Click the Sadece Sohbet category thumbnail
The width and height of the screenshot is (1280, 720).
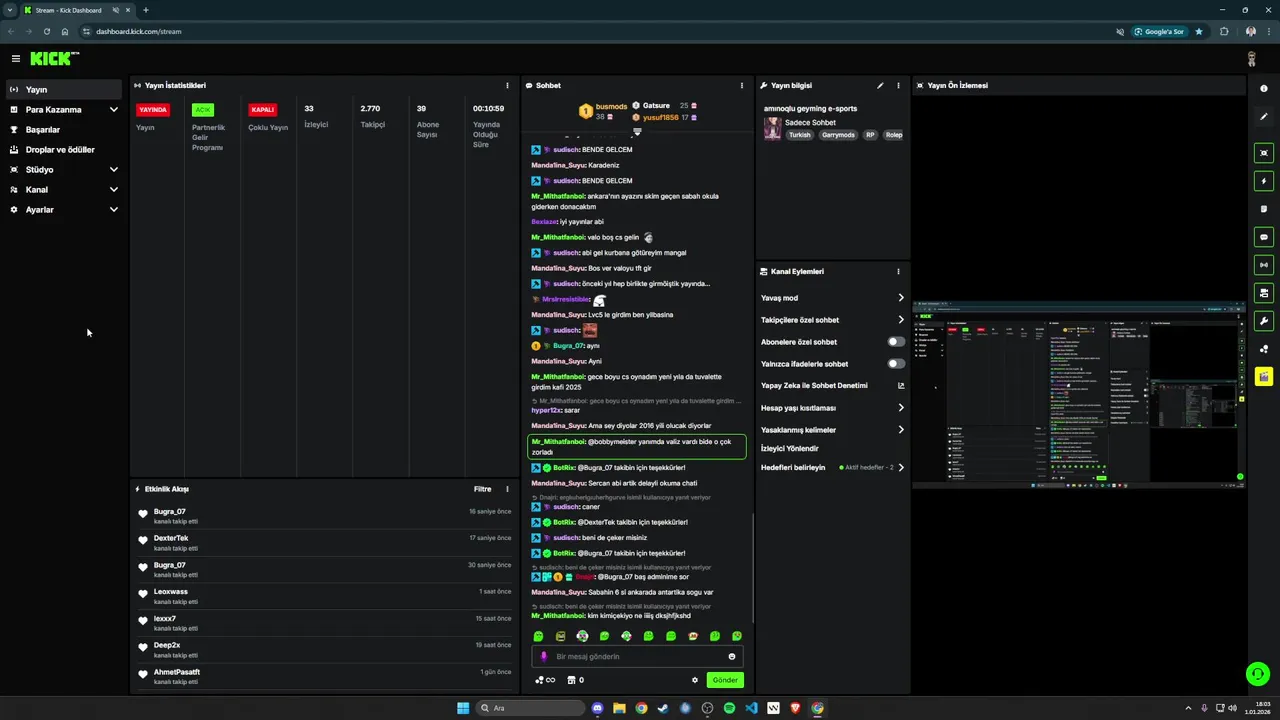point(772,128)
